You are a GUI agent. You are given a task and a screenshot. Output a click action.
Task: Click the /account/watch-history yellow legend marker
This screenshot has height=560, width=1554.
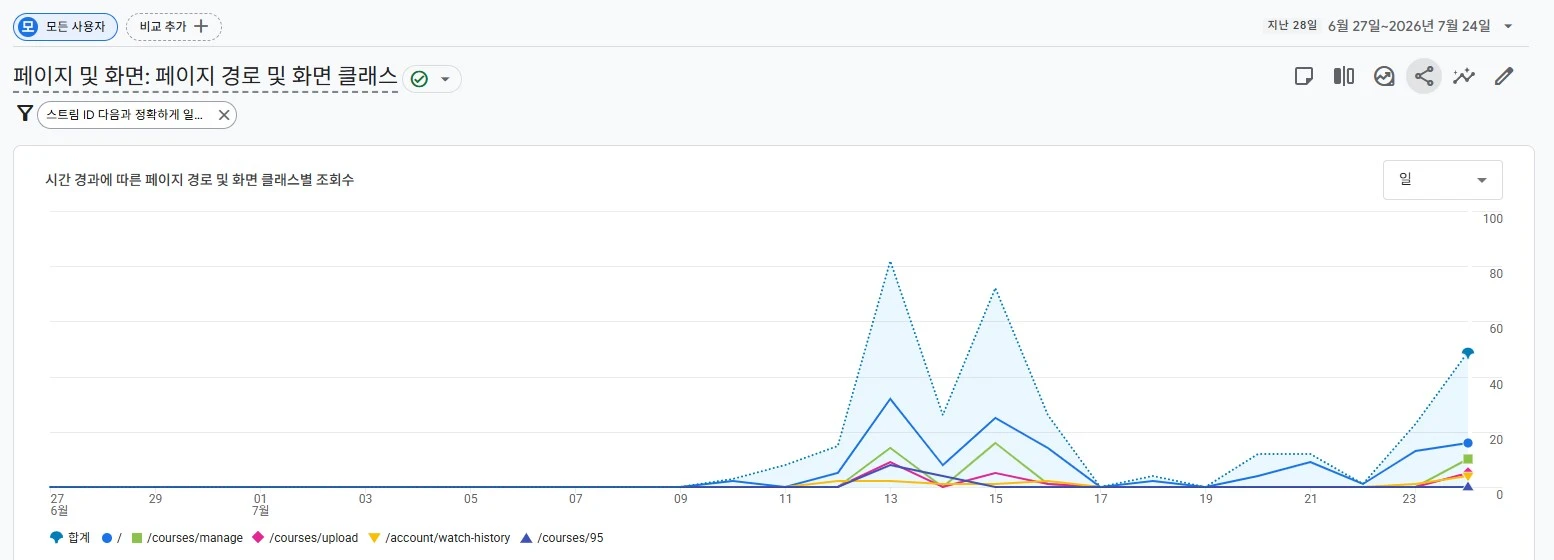pyautogui.click(x=374, y=538)
